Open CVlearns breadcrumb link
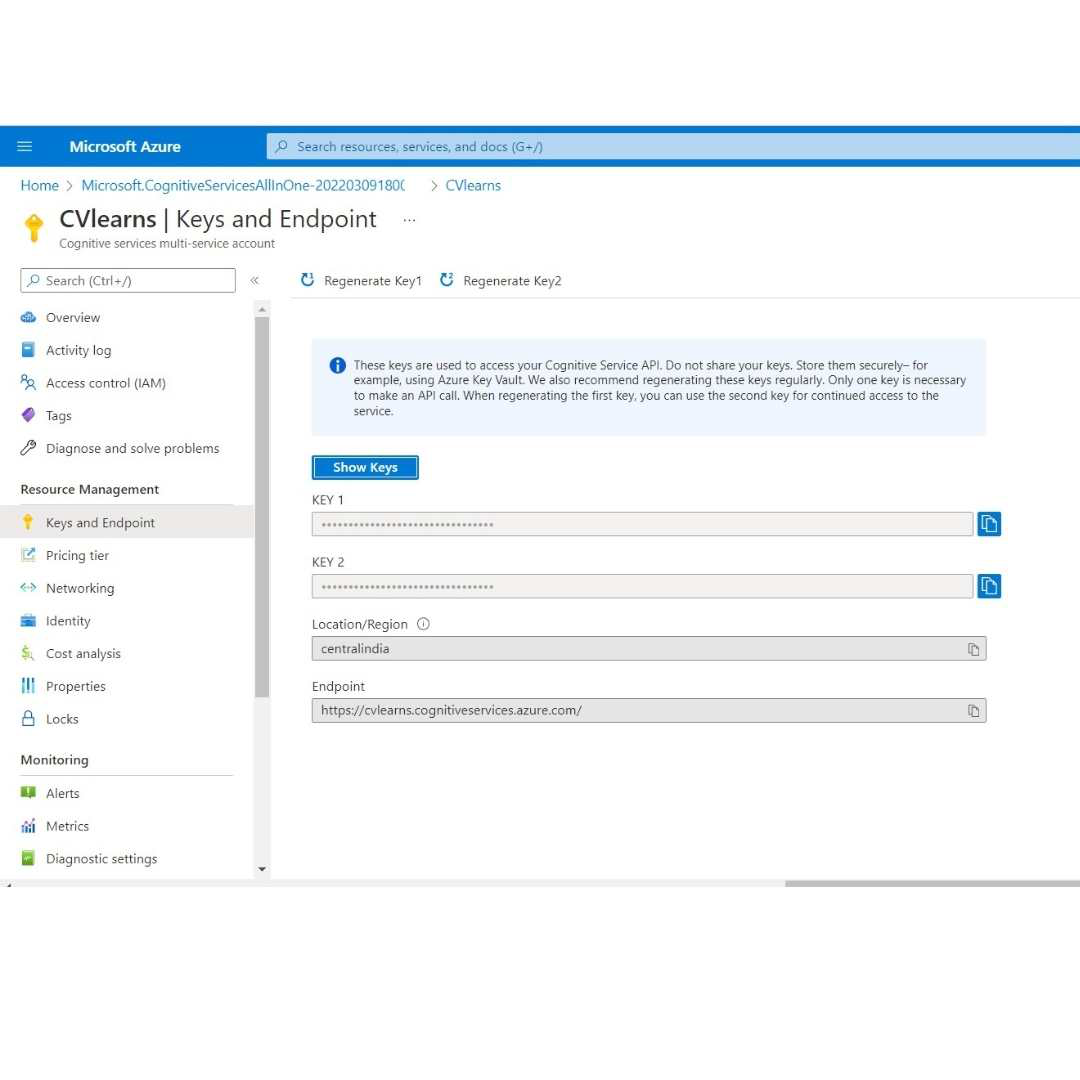Image resolution: width=1080 pixels, height=1080 pixels. pyautogui.click(x=473, y=185)
